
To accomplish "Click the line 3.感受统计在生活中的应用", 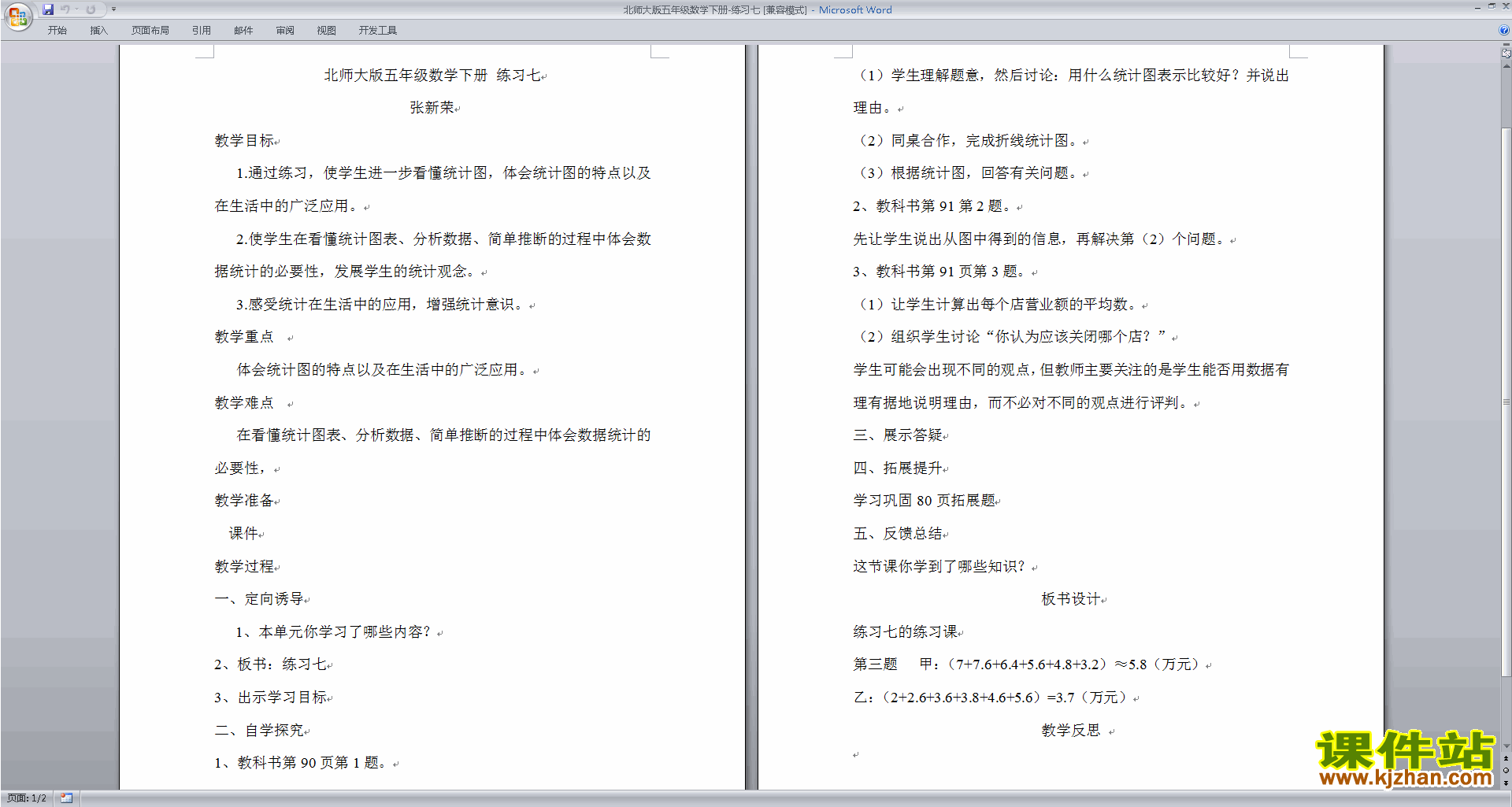I will (381, 305).
